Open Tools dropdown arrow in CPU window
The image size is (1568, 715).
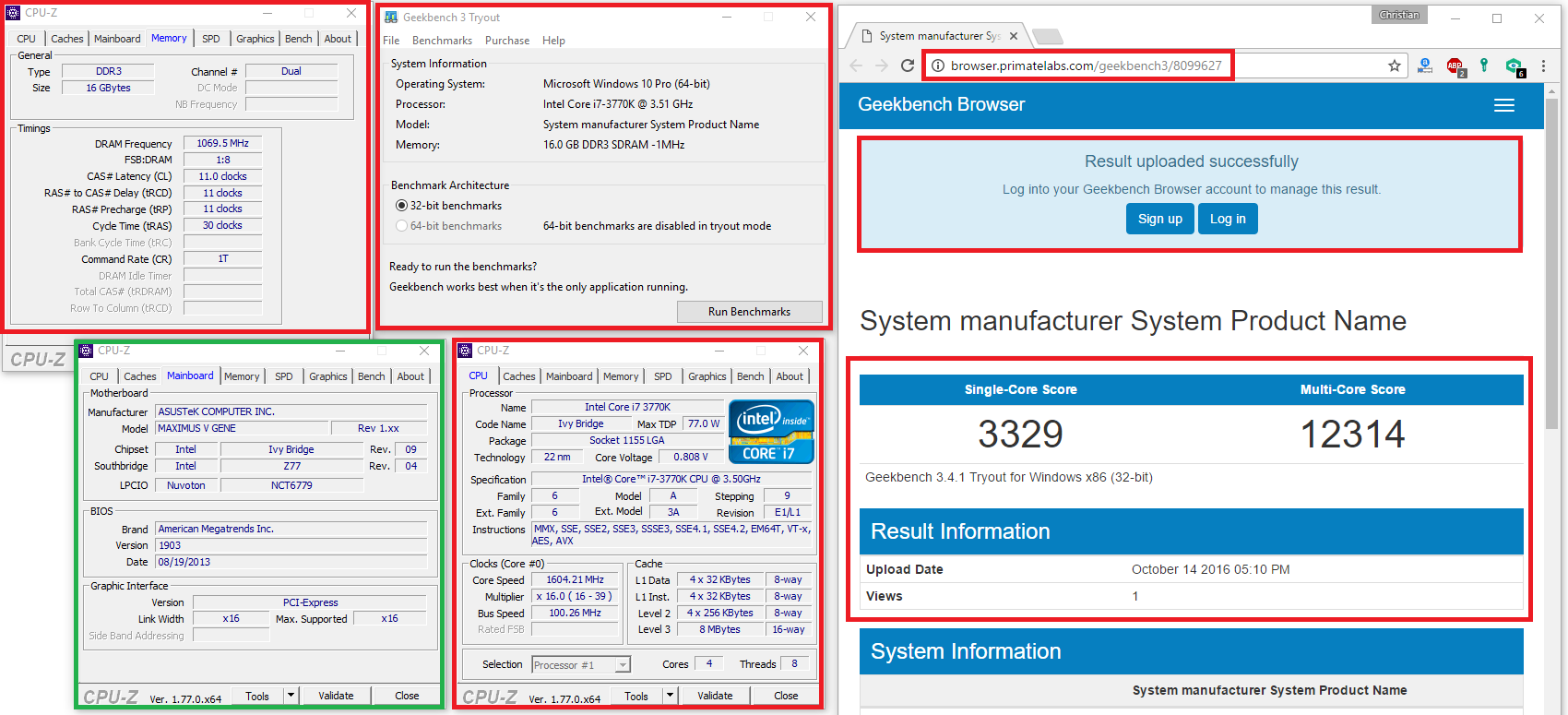click(x=671, y=696)
